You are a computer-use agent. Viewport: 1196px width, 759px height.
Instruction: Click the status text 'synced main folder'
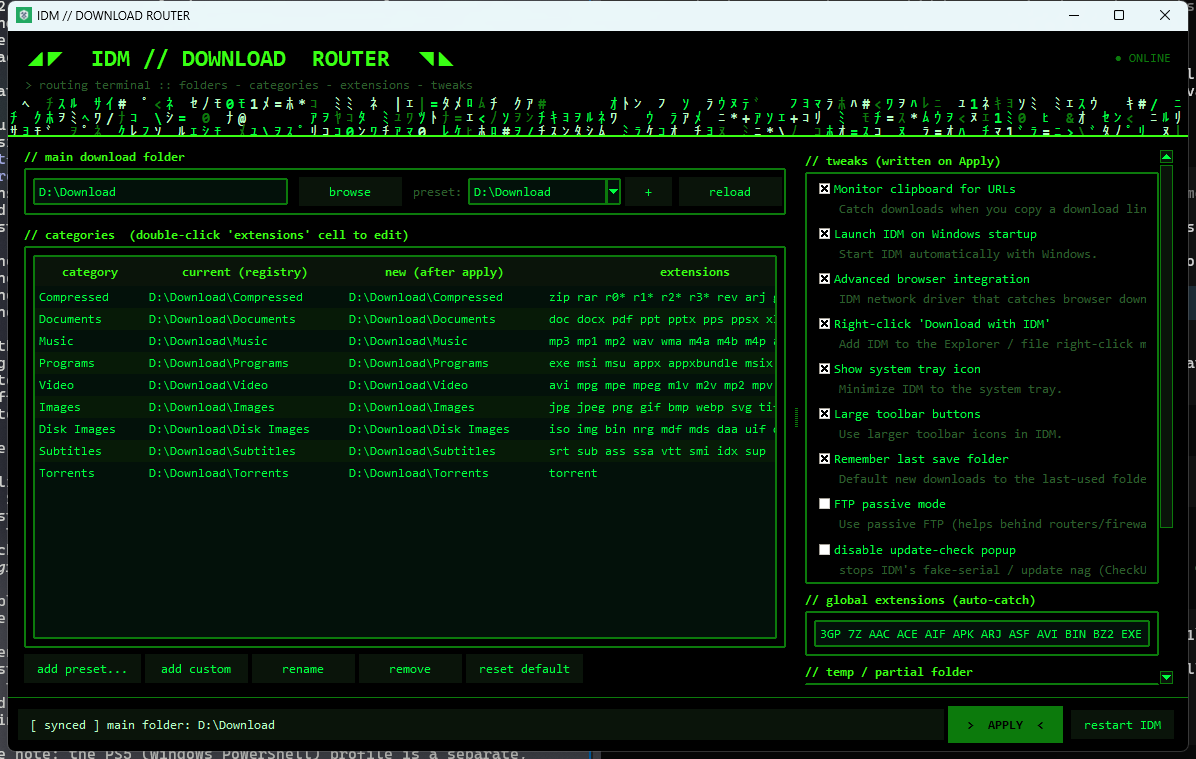[153, 725]
